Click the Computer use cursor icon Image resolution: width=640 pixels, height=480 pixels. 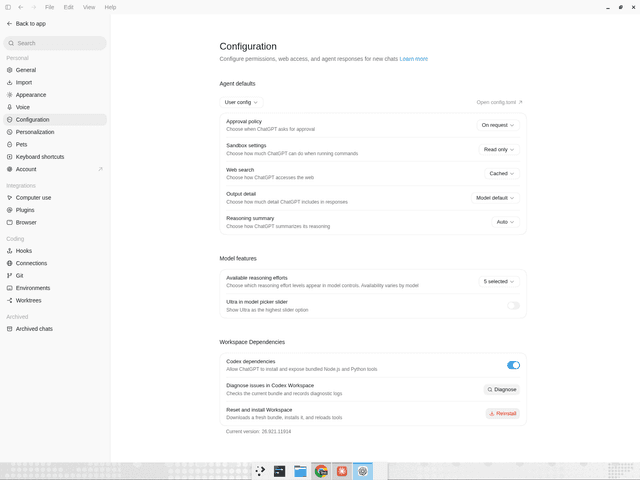click(10, 198)
